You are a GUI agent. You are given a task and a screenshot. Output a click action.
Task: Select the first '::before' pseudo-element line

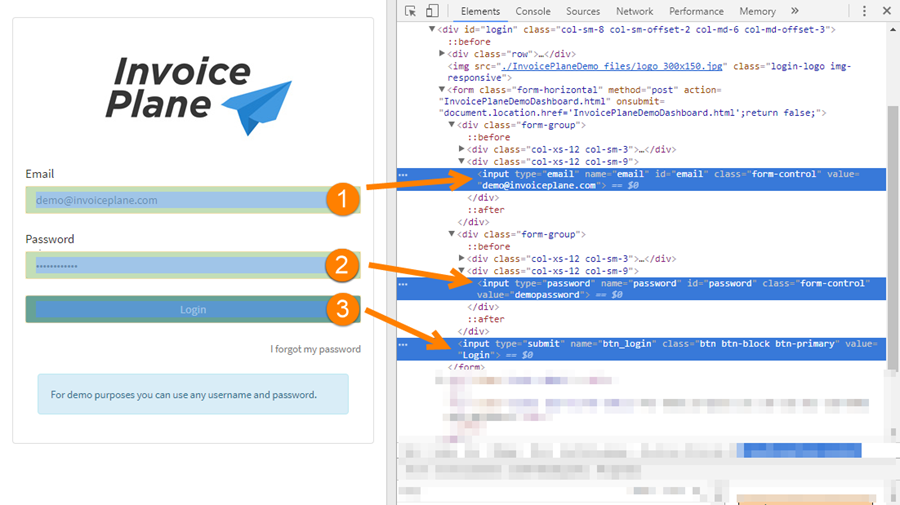point(470,42)
